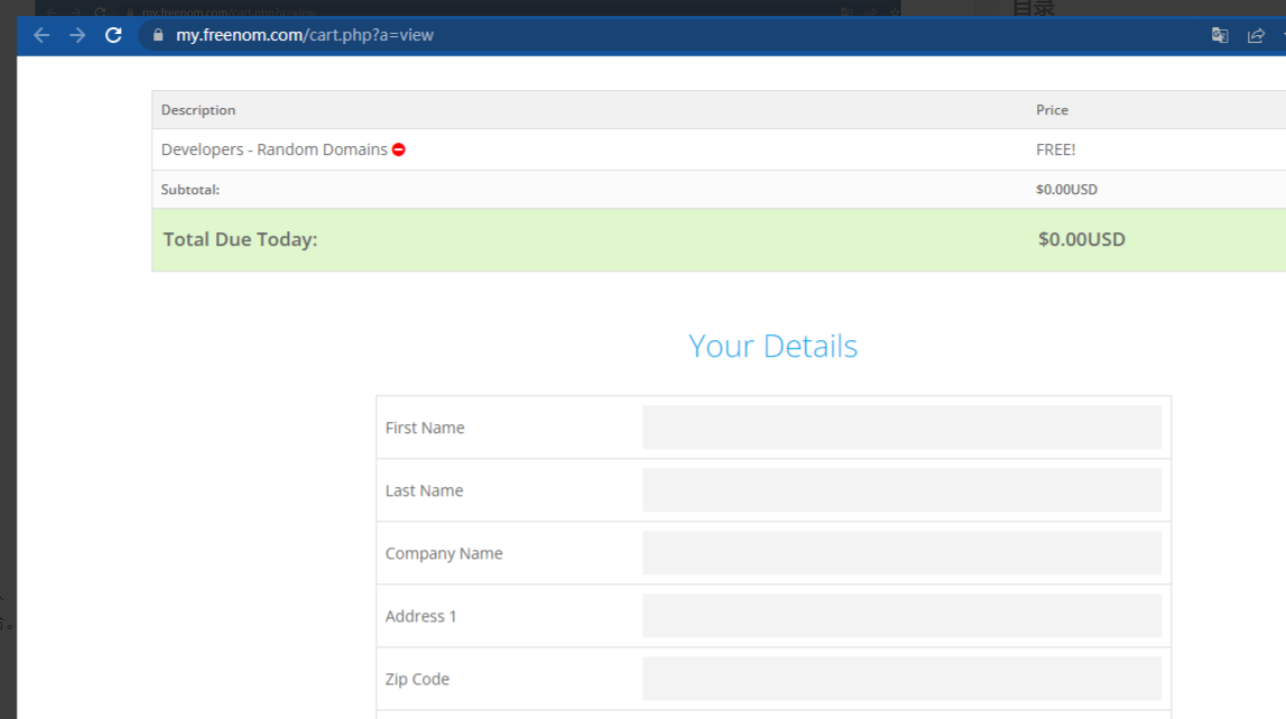
Task: Focus the Last Name input field
Action: [901, 490]
